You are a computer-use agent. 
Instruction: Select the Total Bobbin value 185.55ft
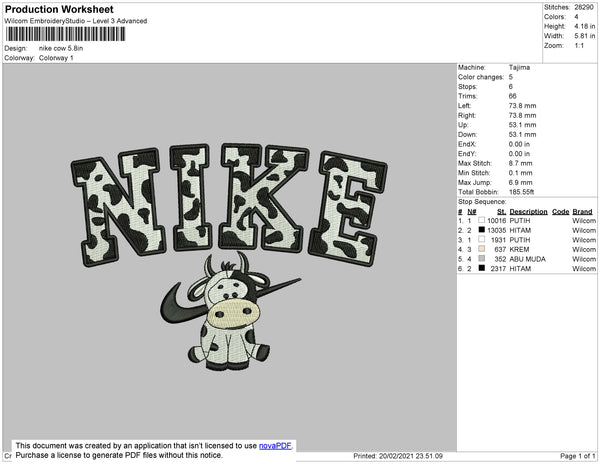pos(521,192)
